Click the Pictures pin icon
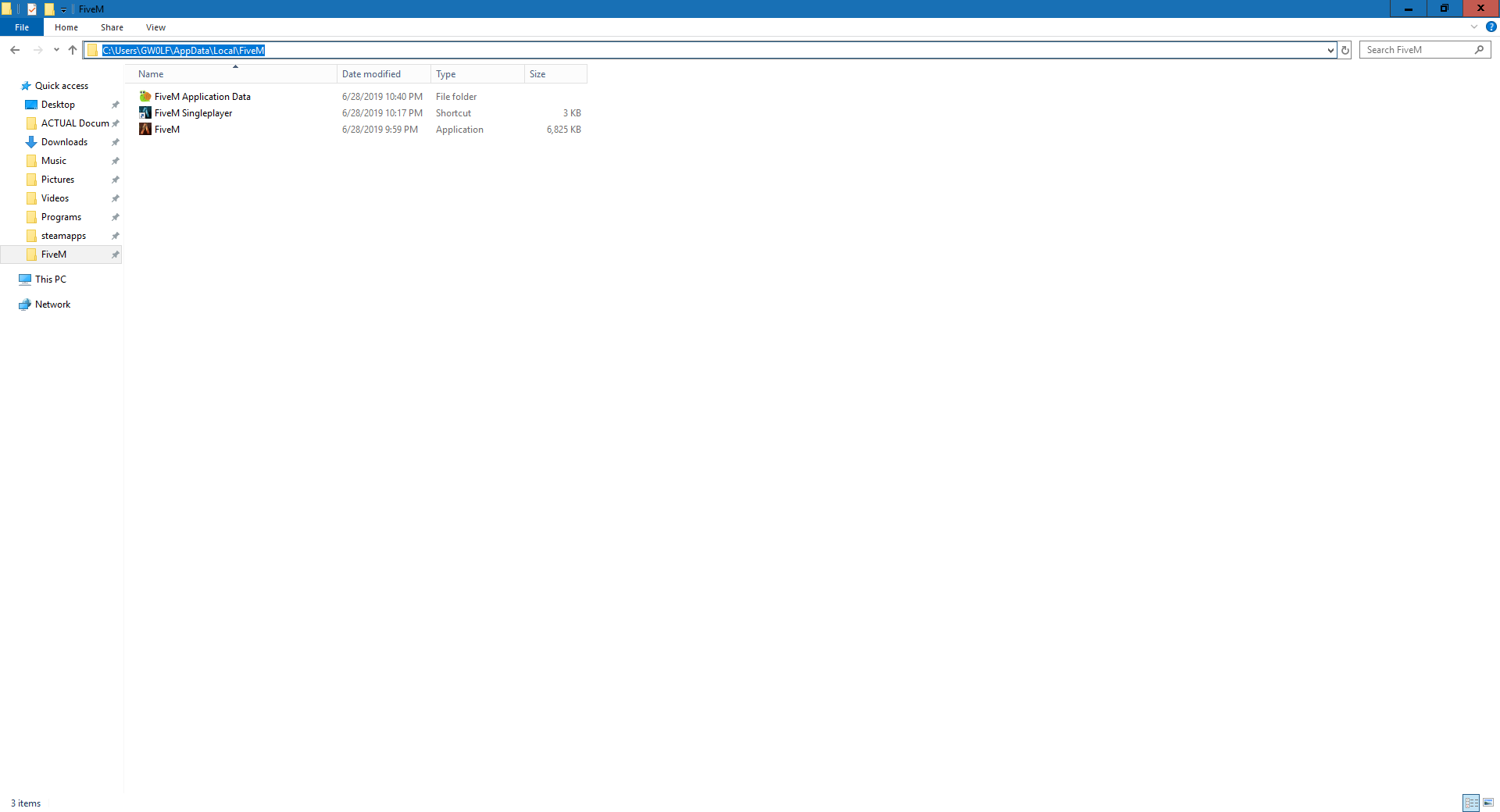Viewport: 1500px width, 812px height. (116, 180)
